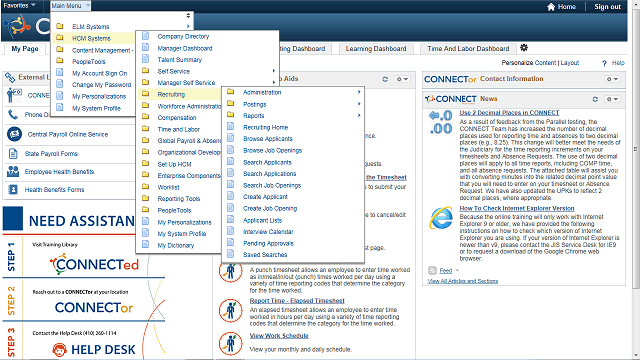
Task: Click the Home house icon
Action: (551, 7)
